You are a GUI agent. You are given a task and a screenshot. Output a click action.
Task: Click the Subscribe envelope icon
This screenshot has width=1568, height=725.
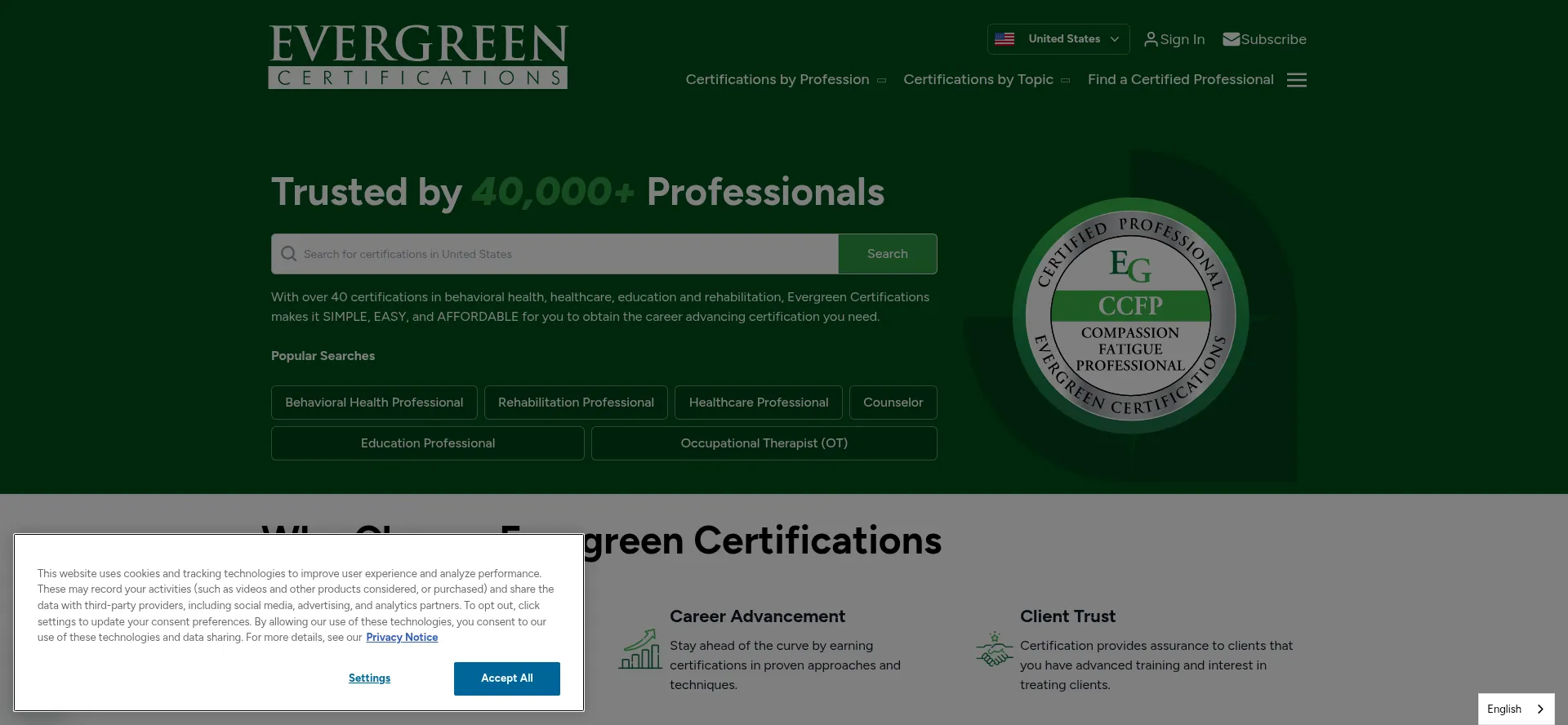(1231, 39)
